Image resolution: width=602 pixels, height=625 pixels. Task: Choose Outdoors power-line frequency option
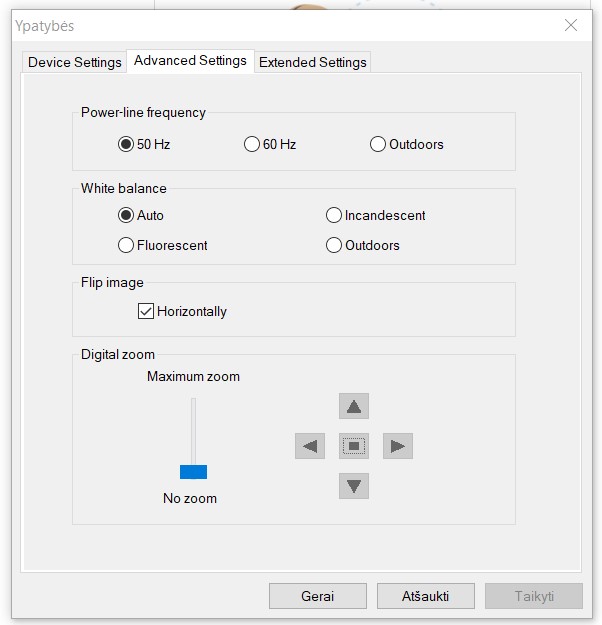[x=378, y=144]
